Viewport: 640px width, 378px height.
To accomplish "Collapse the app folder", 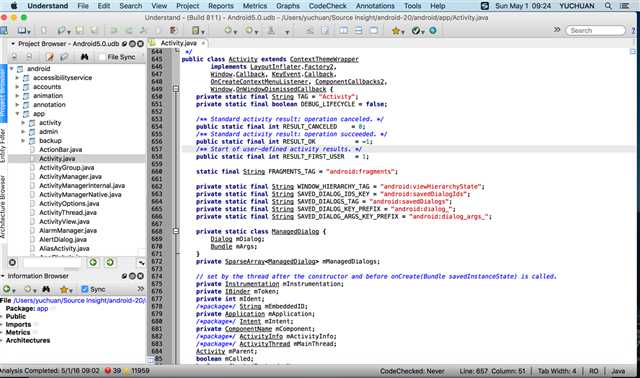I will tap(17, 113).
